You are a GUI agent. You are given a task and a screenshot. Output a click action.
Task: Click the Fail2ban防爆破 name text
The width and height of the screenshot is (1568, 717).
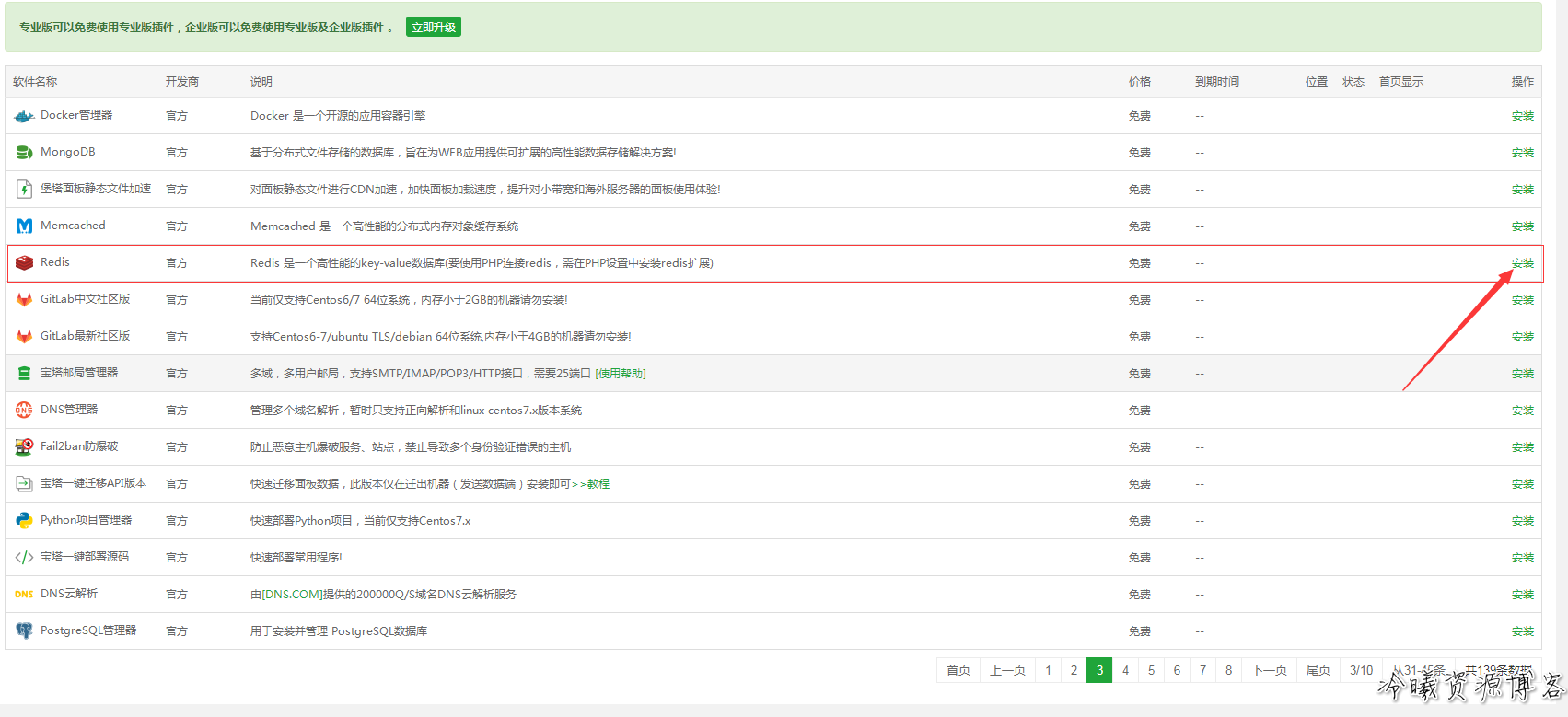tap(79, 446)
